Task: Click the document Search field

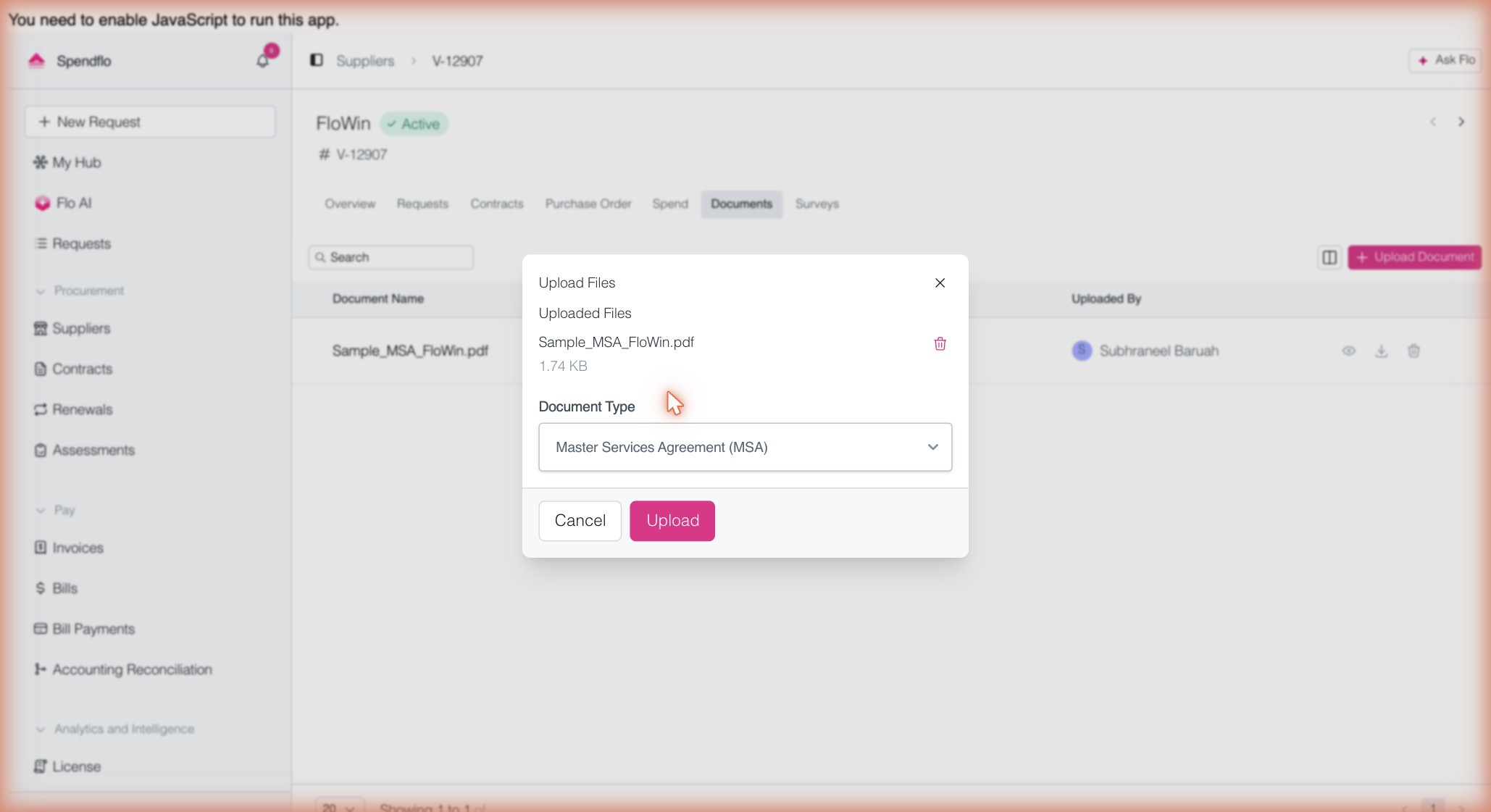Action: pyautogui.click(x=391, y=257)
